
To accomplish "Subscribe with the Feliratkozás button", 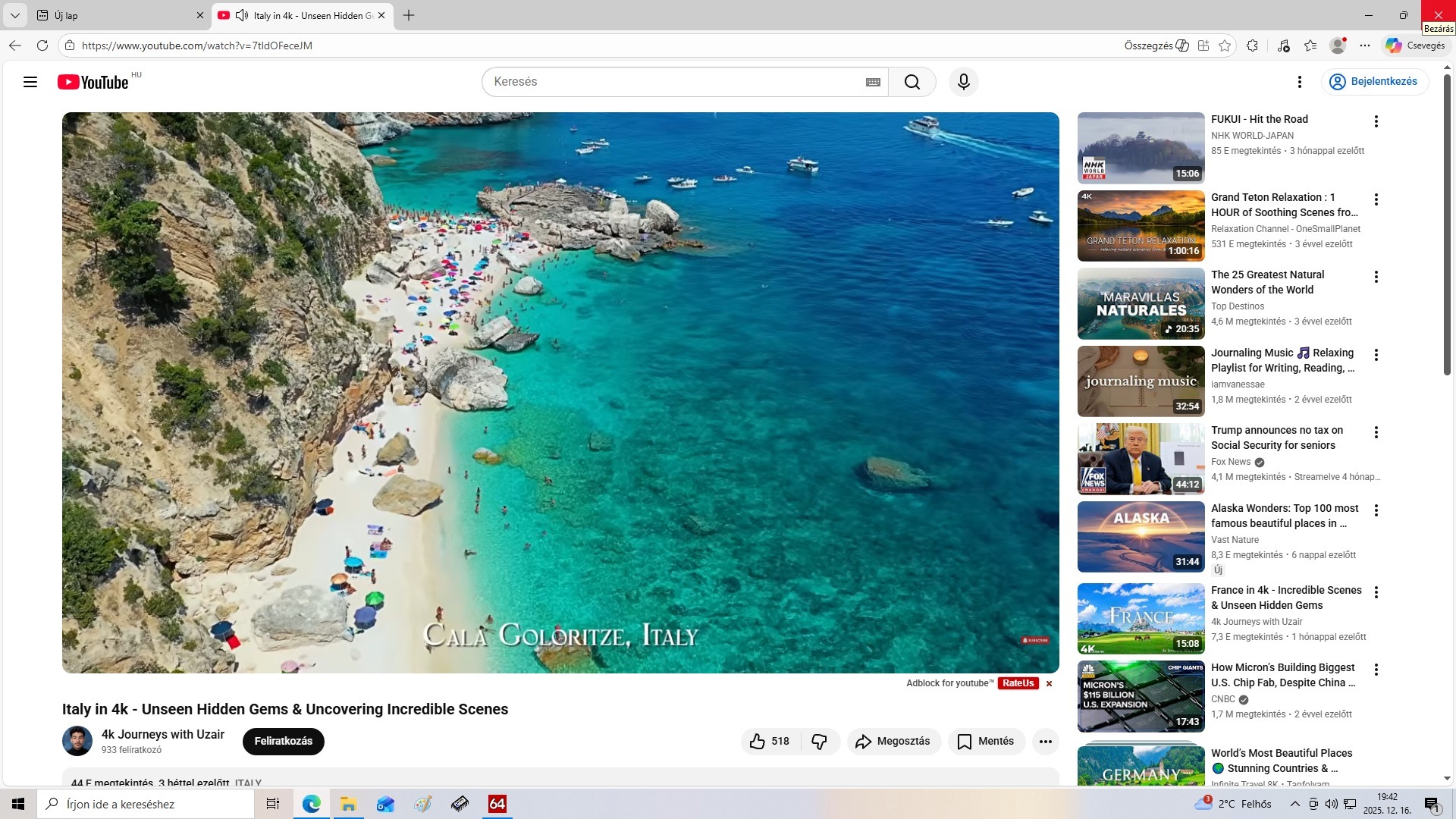I will [283, 741].
